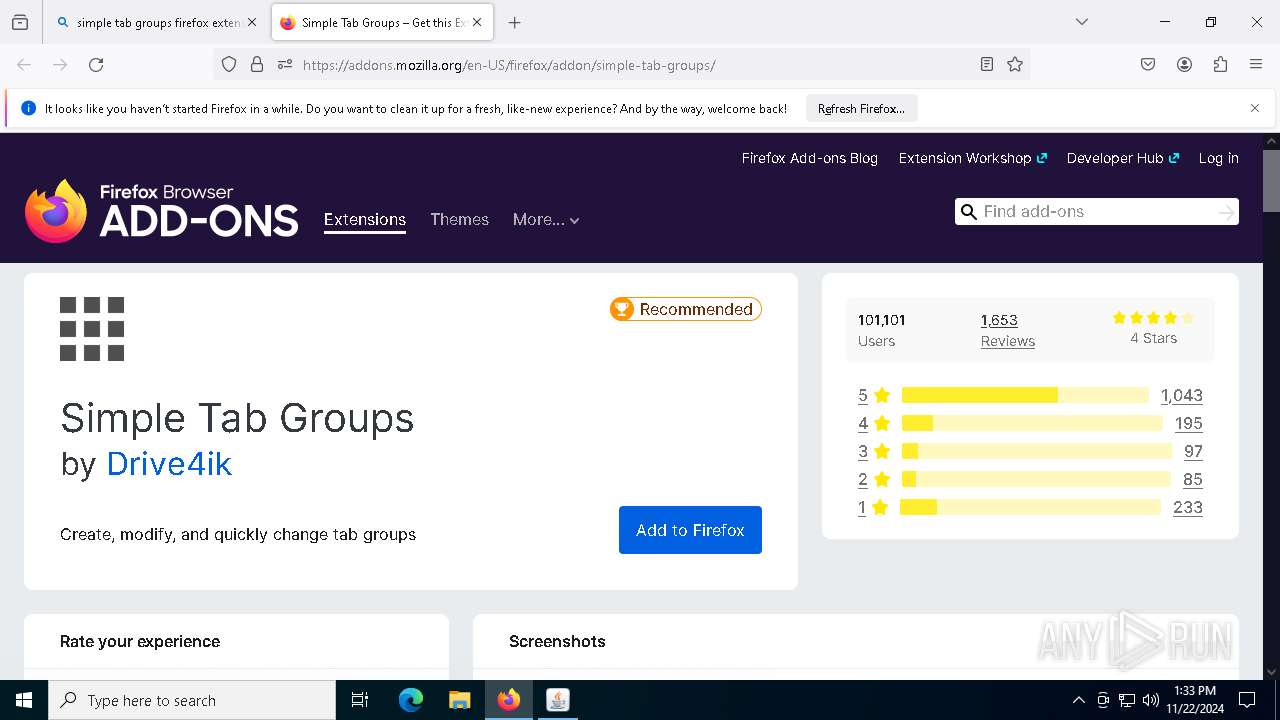Open File Explorer from the taskbar
The width and height of the screenshot is (1280, 720).
click(x=459, y=700)
